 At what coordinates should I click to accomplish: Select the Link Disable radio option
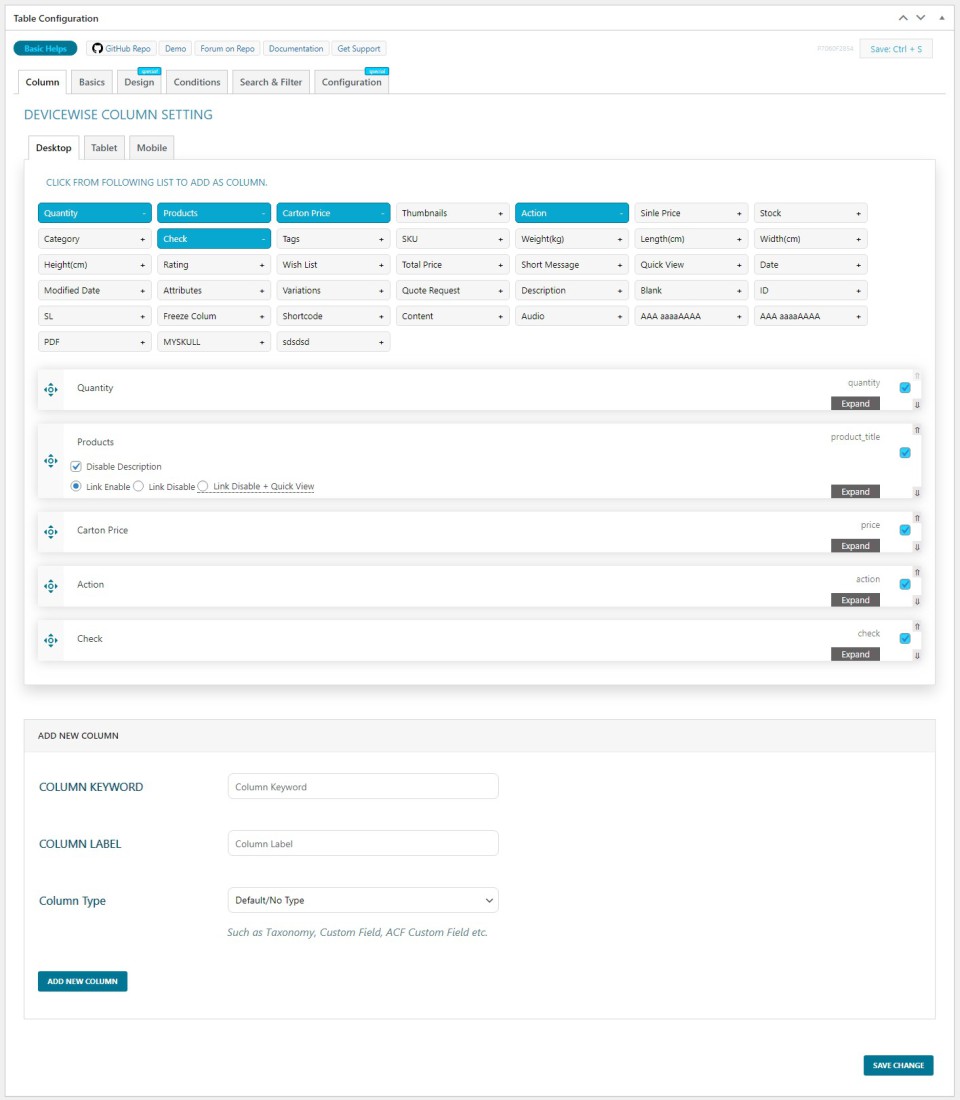[x=139, y=486]
